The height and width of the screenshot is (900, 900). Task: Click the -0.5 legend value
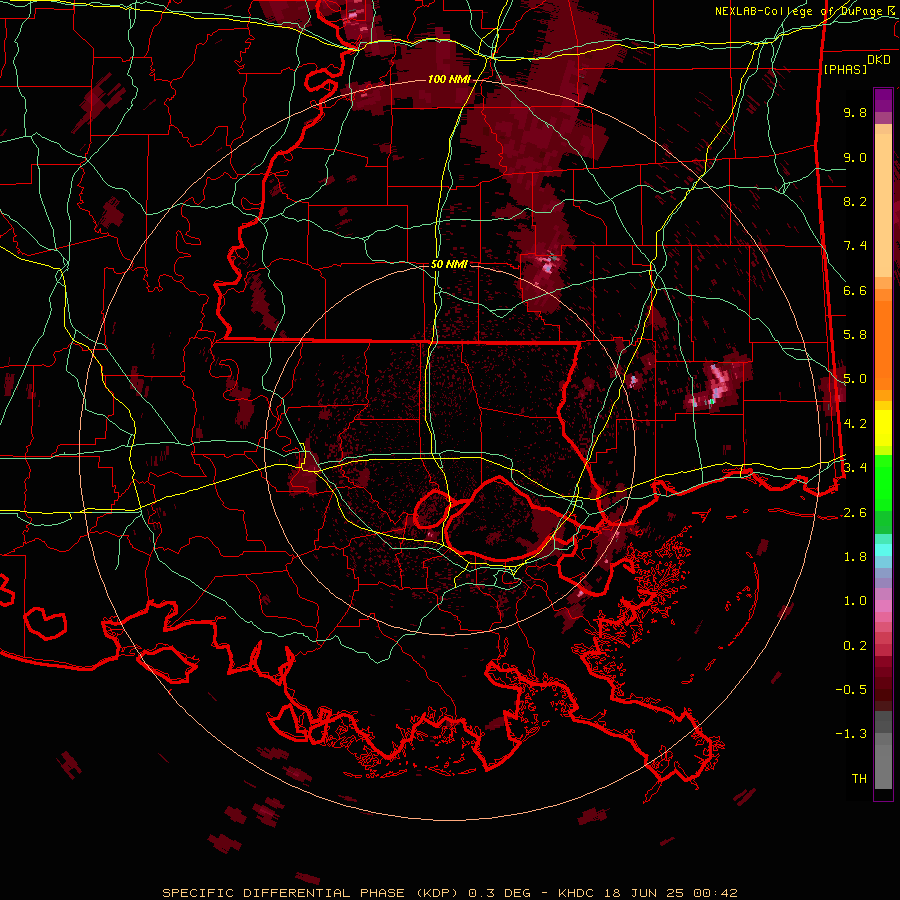click(x=851, y=689)
